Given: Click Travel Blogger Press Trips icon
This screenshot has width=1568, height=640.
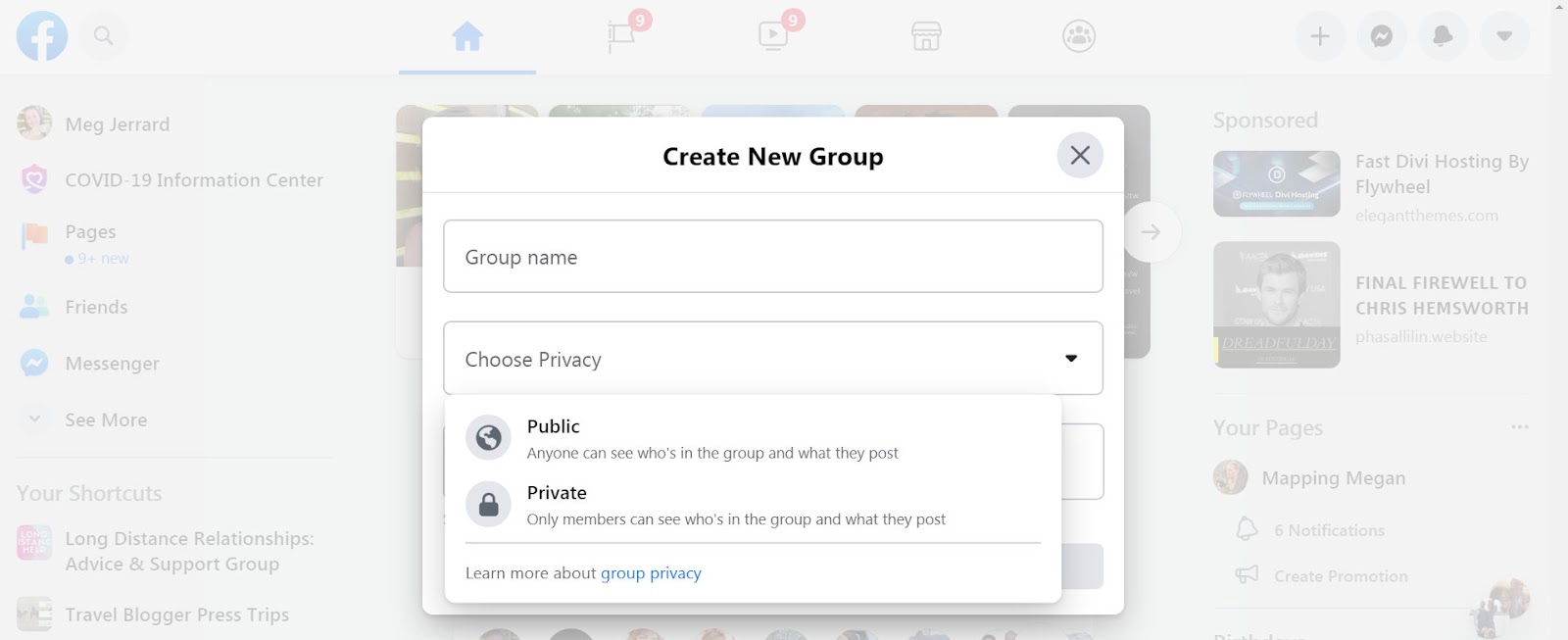Looking at the screenshot, I should (34, 614).
